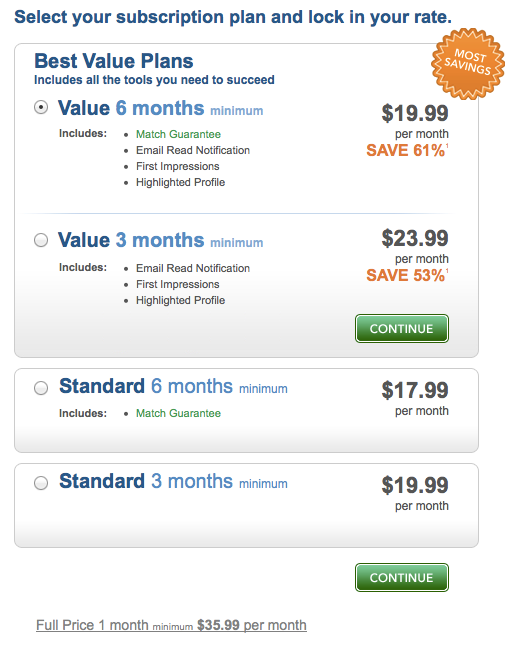
Task: Click the Standard 6 months plan title
Action: point(173,386)
